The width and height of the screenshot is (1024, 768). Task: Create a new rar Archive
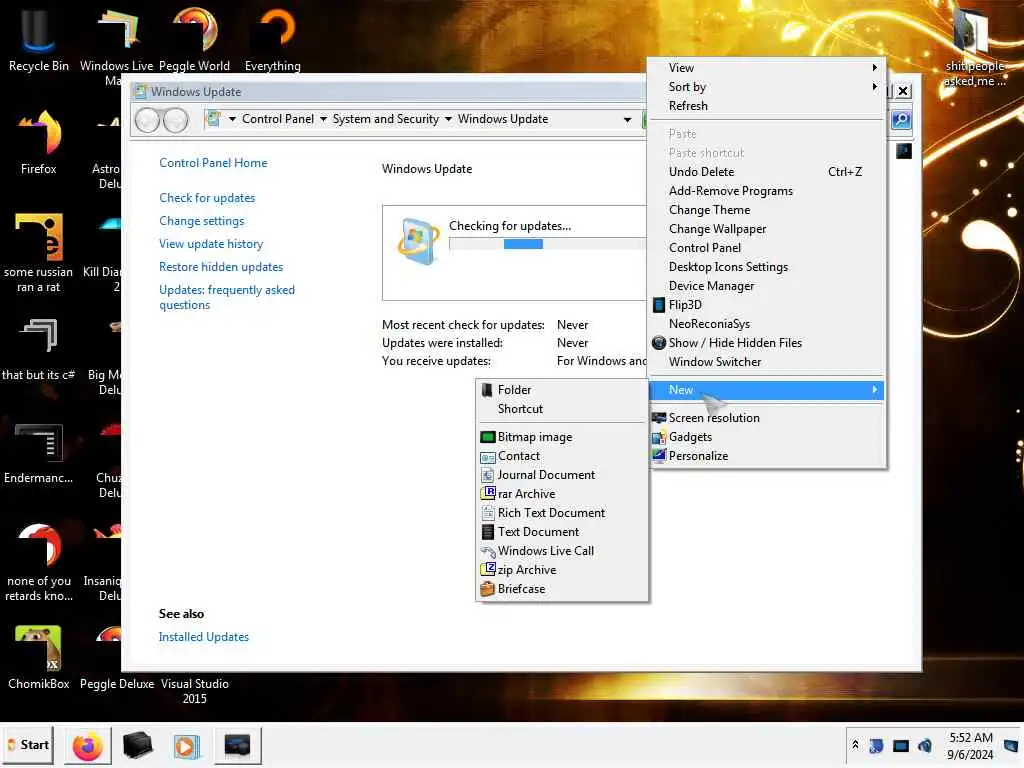pyautogui.click(x=562, y=494)
